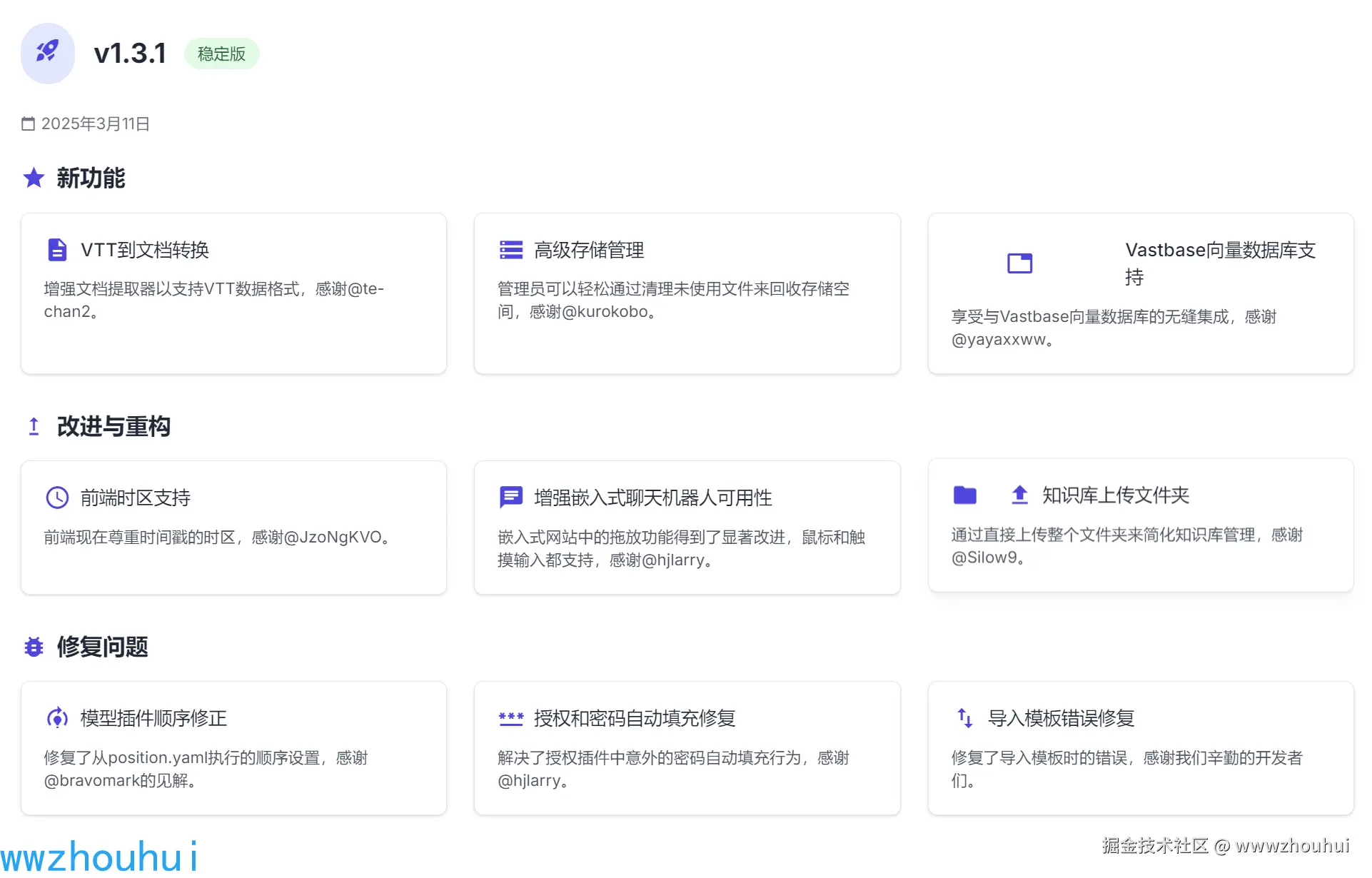Viewport: 1372px width, 878px height.
Task: Click the upward arrow icon beside 改进与重构
Action: coord(34,426)
